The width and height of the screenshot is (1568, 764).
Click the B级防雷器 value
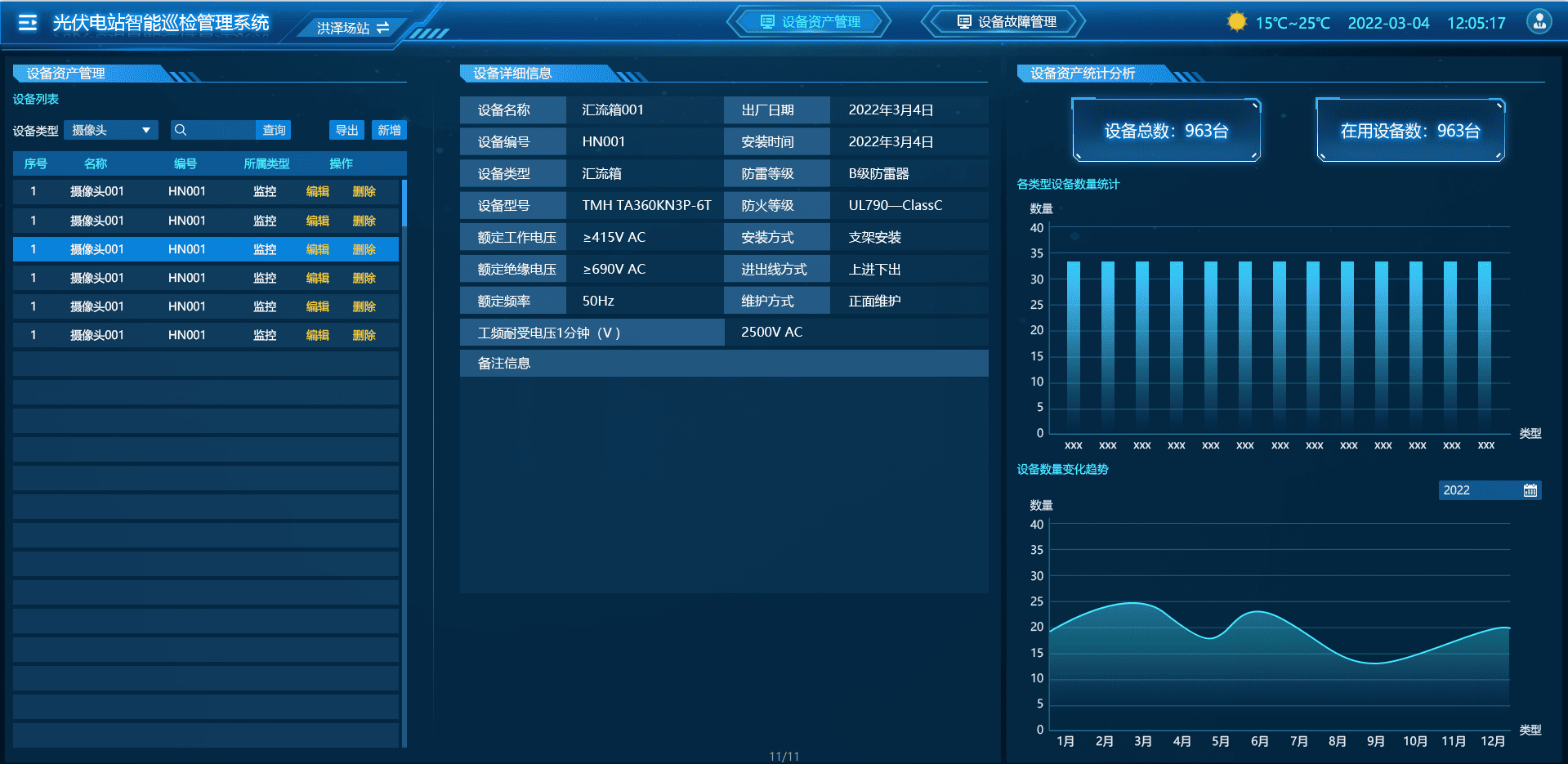(x=878, y=173)
